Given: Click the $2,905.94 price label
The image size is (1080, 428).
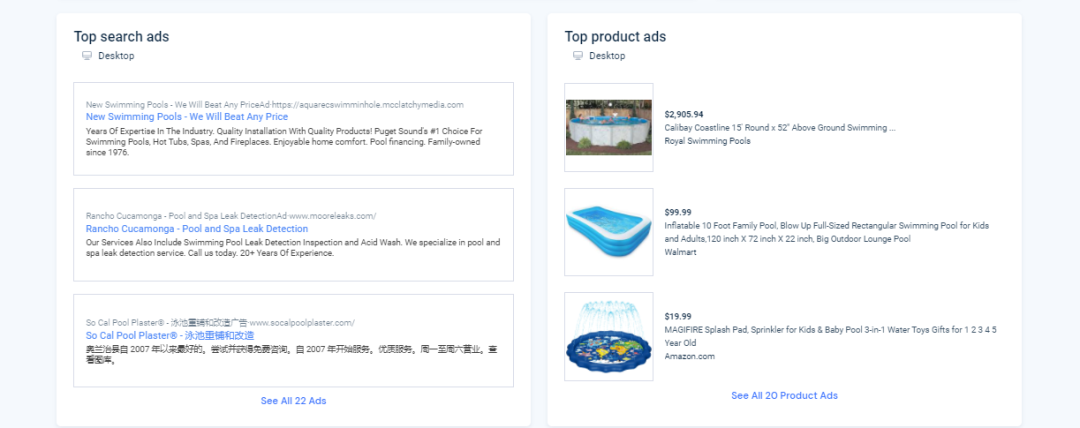Looking at the screenshot, I should coord(684,114).
